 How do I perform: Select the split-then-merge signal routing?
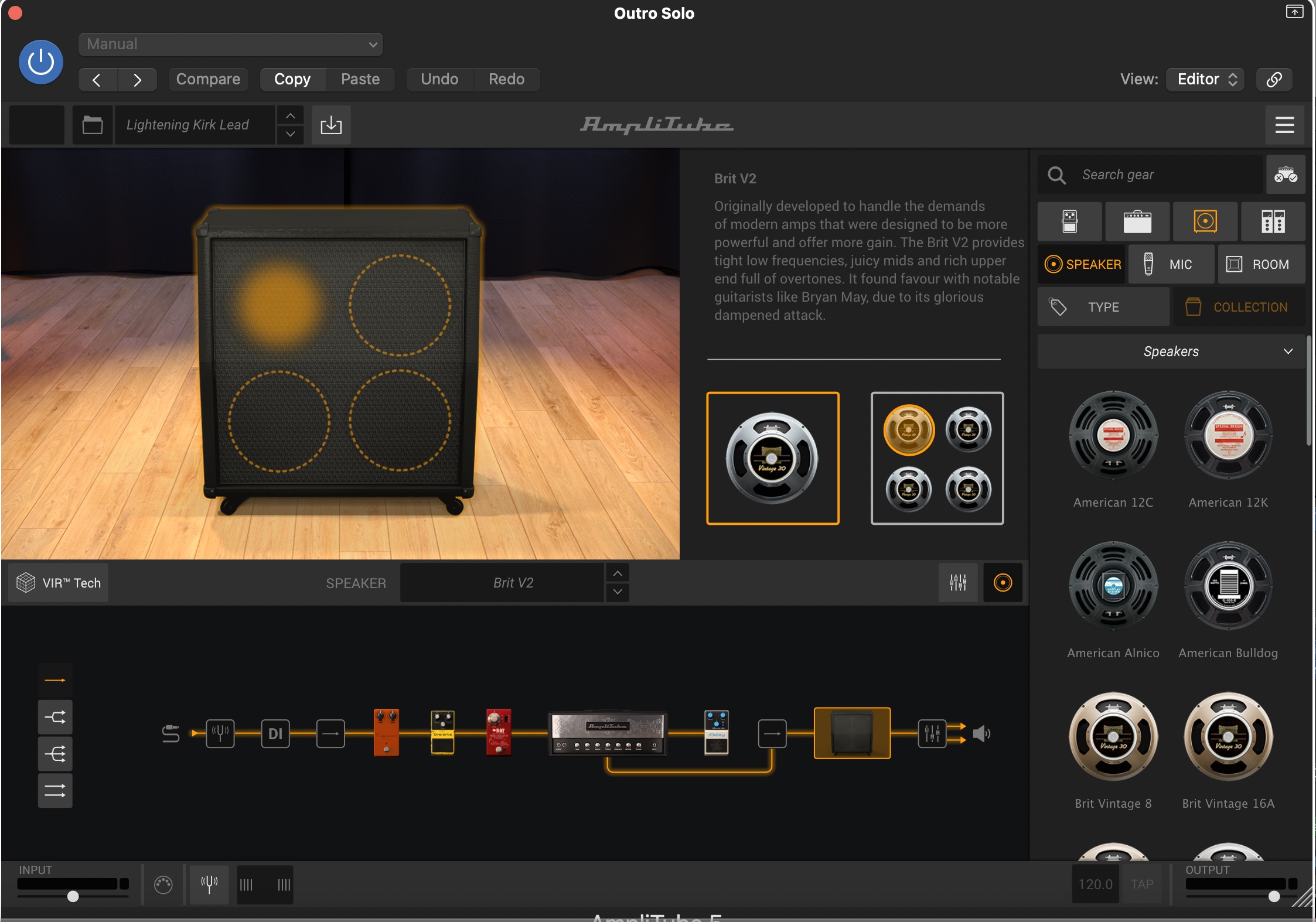point(55,717)
